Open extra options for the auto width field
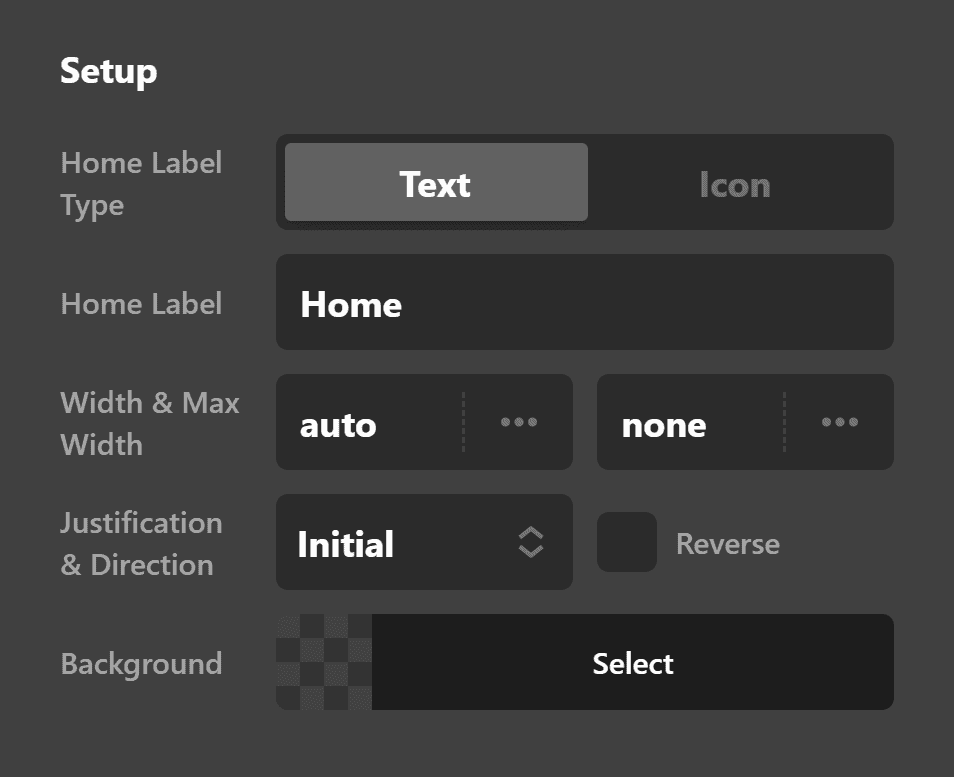 pyautogui.click(x=518, y=422)
